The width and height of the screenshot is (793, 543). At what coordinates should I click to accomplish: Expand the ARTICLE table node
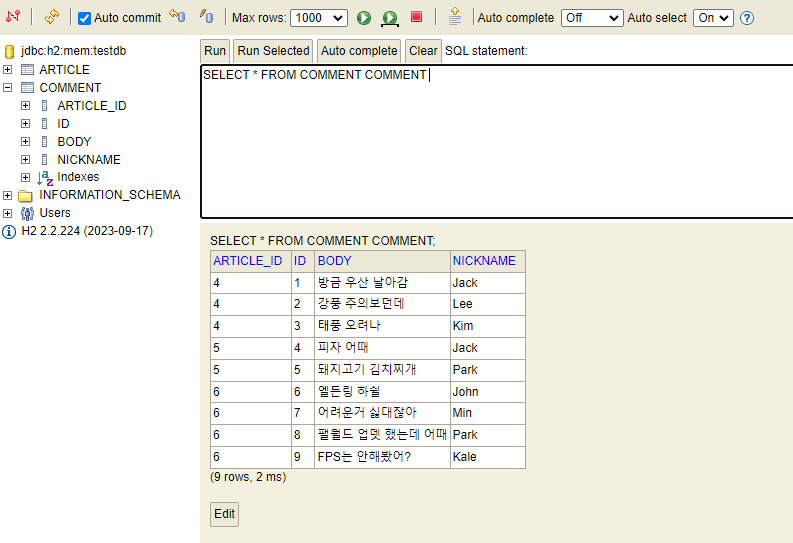(x=8, y=69)
